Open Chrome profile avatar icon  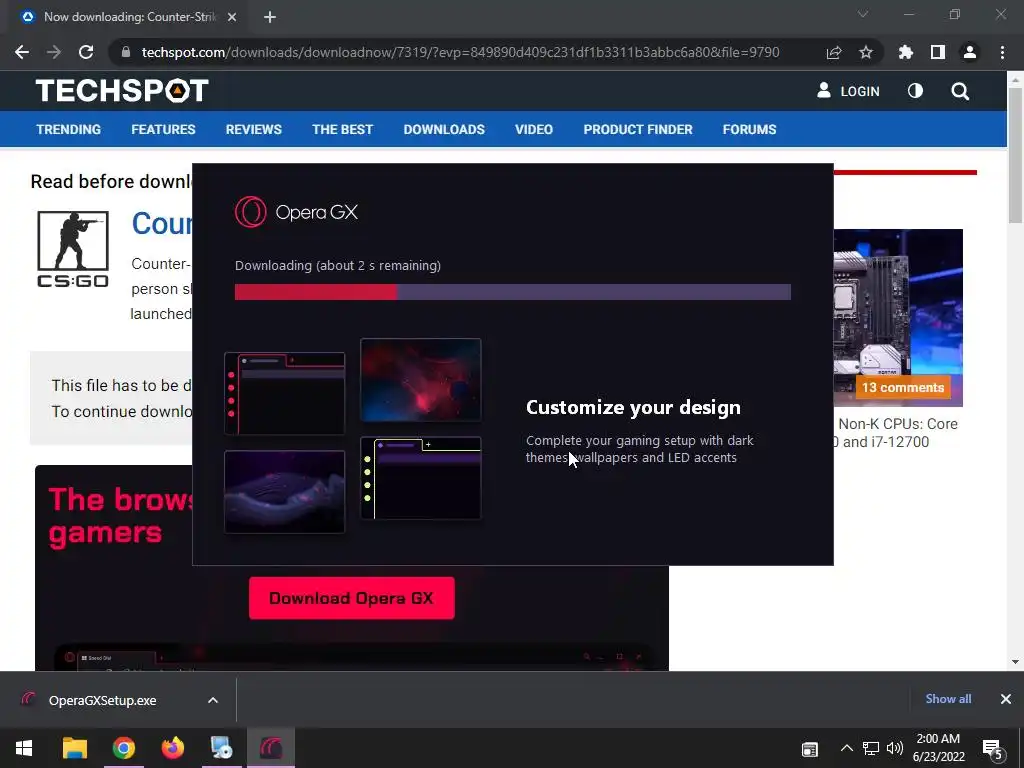point(969,52)
